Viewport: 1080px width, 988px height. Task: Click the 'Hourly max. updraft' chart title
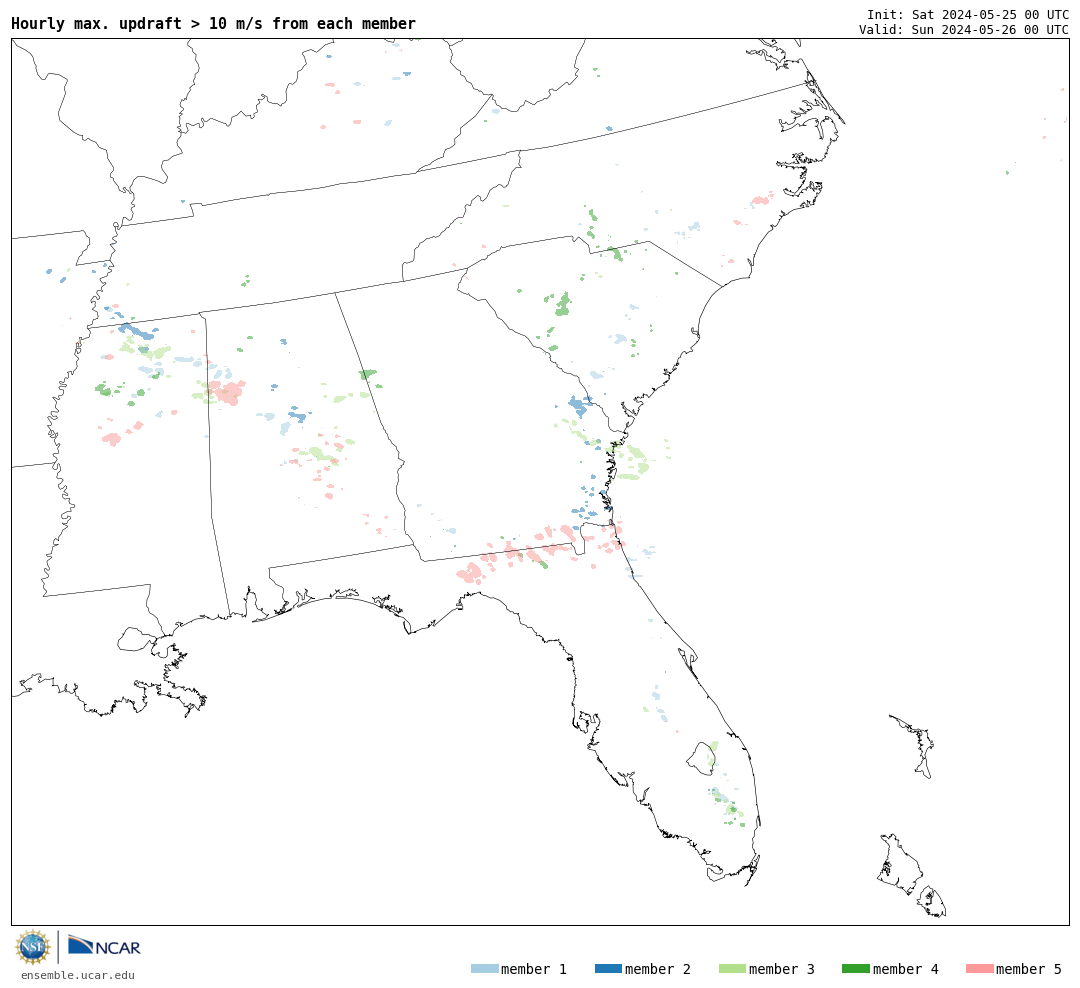pyautogui.click(x=214, y=23)
